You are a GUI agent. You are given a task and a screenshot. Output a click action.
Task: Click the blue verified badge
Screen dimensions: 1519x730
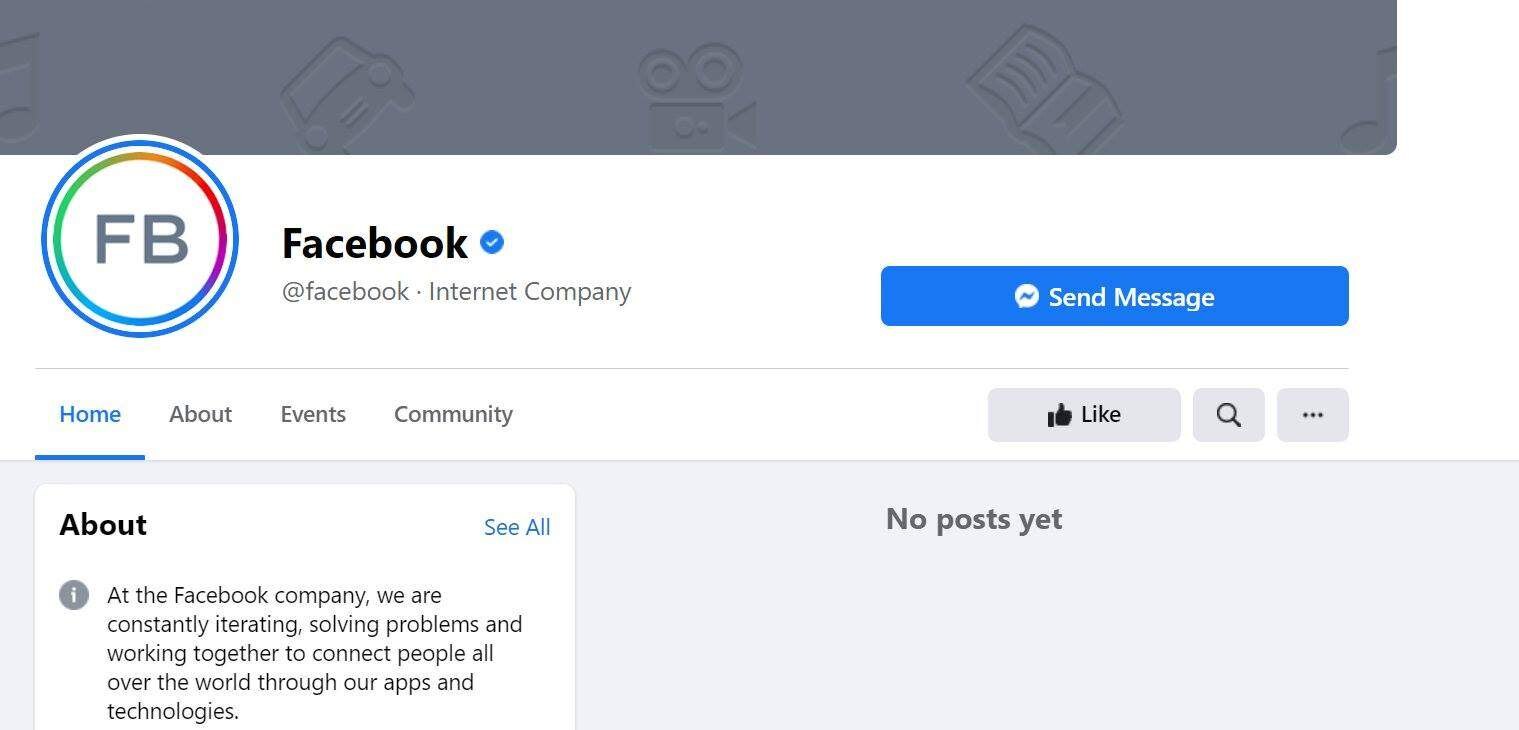tap(491, 242)
